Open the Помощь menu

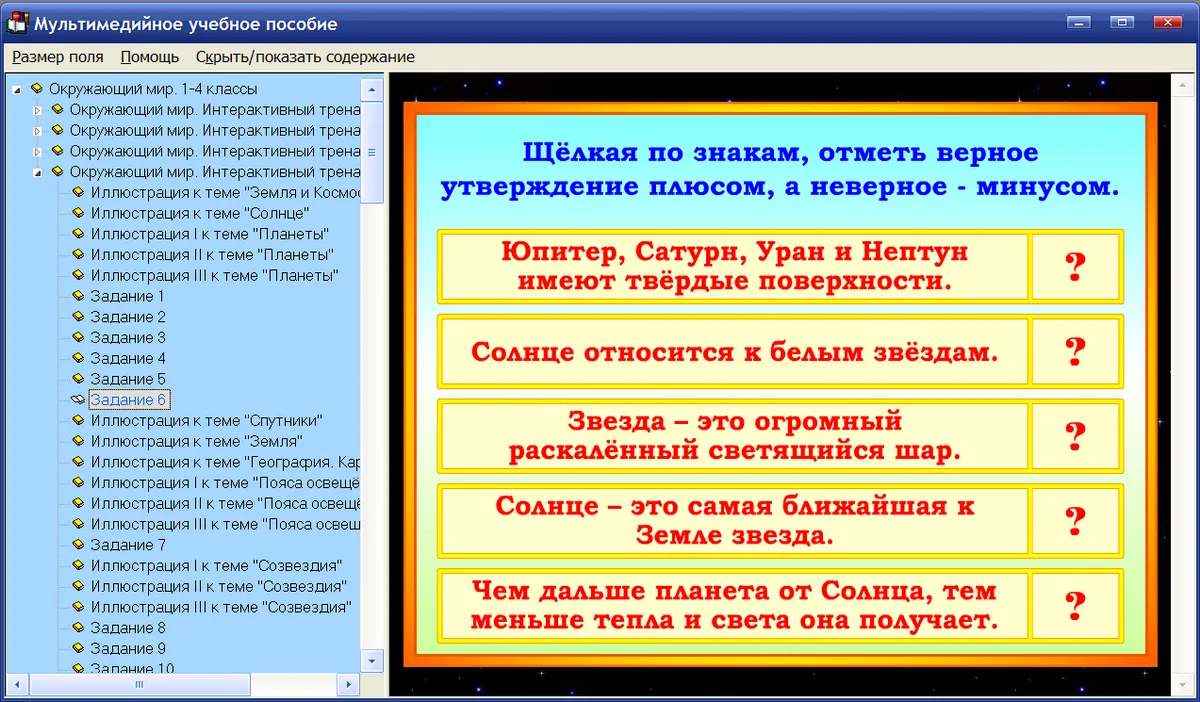150,57
